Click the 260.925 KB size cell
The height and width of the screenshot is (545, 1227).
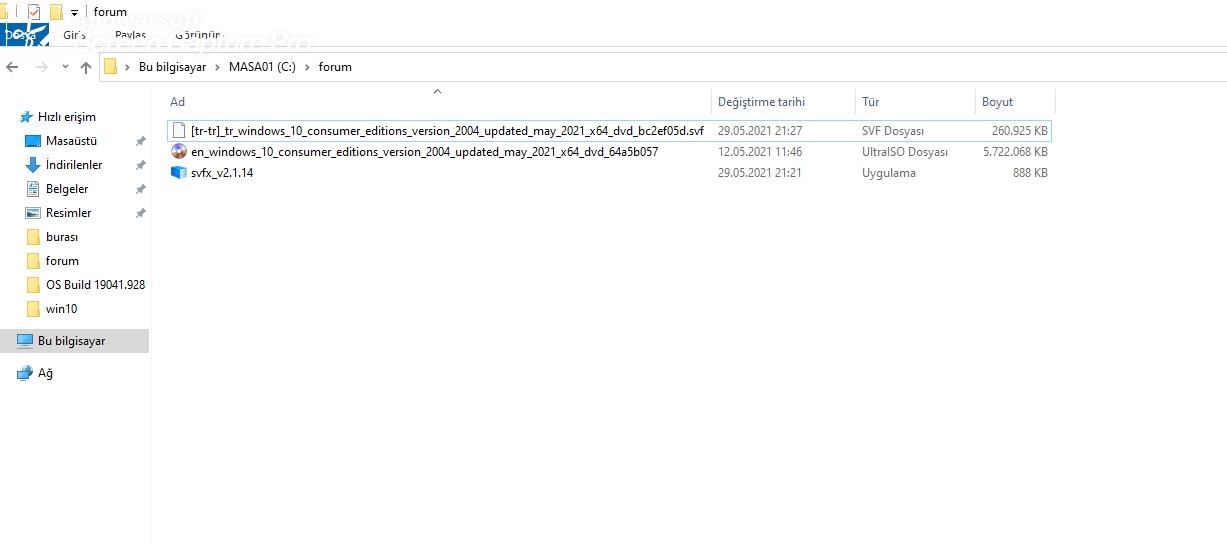1020,131
